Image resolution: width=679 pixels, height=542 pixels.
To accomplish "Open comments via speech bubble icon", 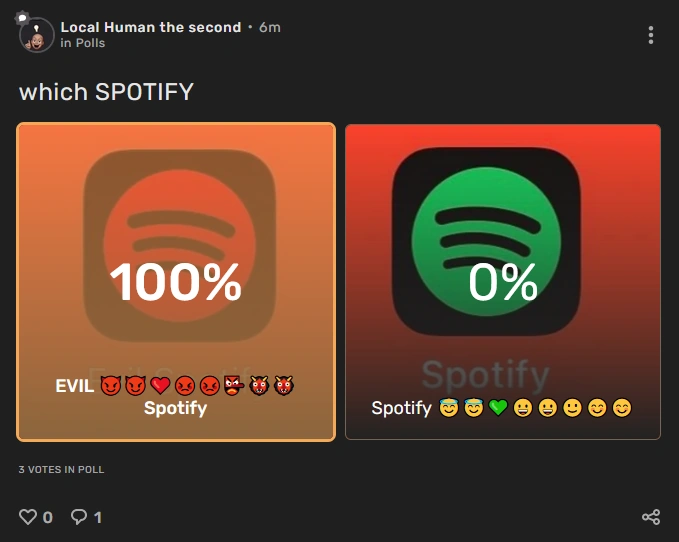I will click(x=79, y=517).
